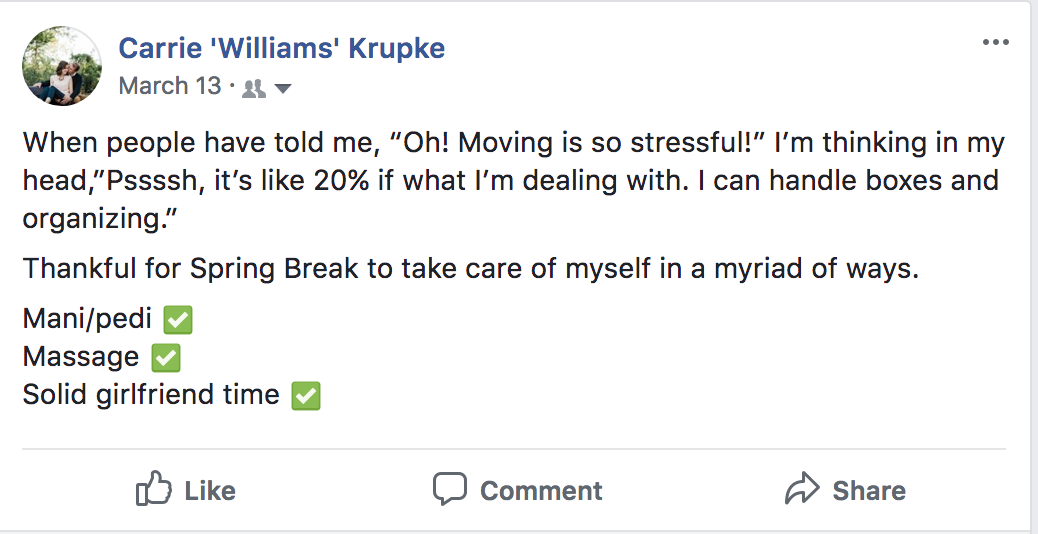Click the Share arrow icon
This screenshot has height=534, width=1038.
[x=802, y=490]
